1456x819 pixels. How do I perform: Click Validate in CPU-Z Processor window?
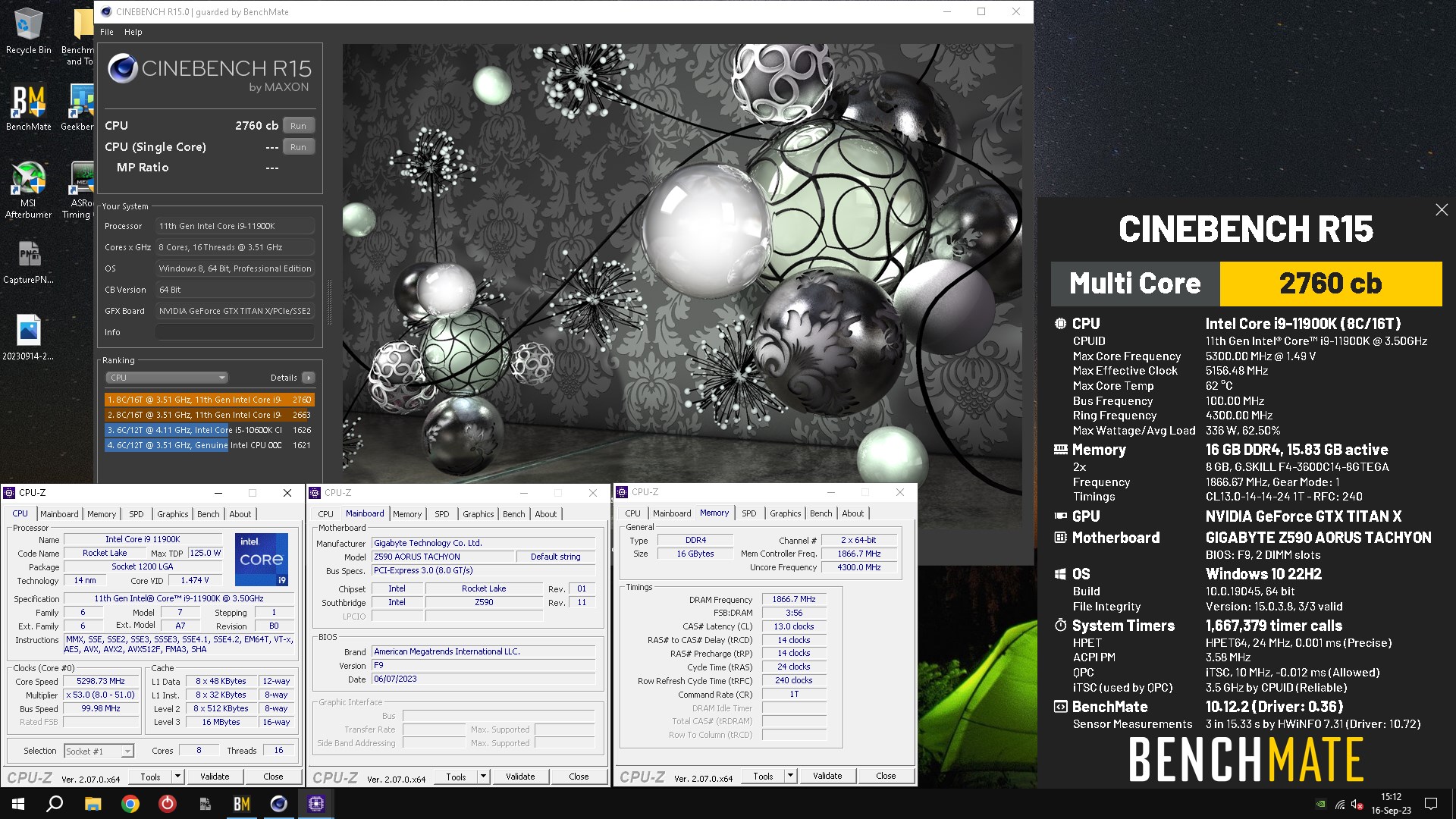coord(215,777)
